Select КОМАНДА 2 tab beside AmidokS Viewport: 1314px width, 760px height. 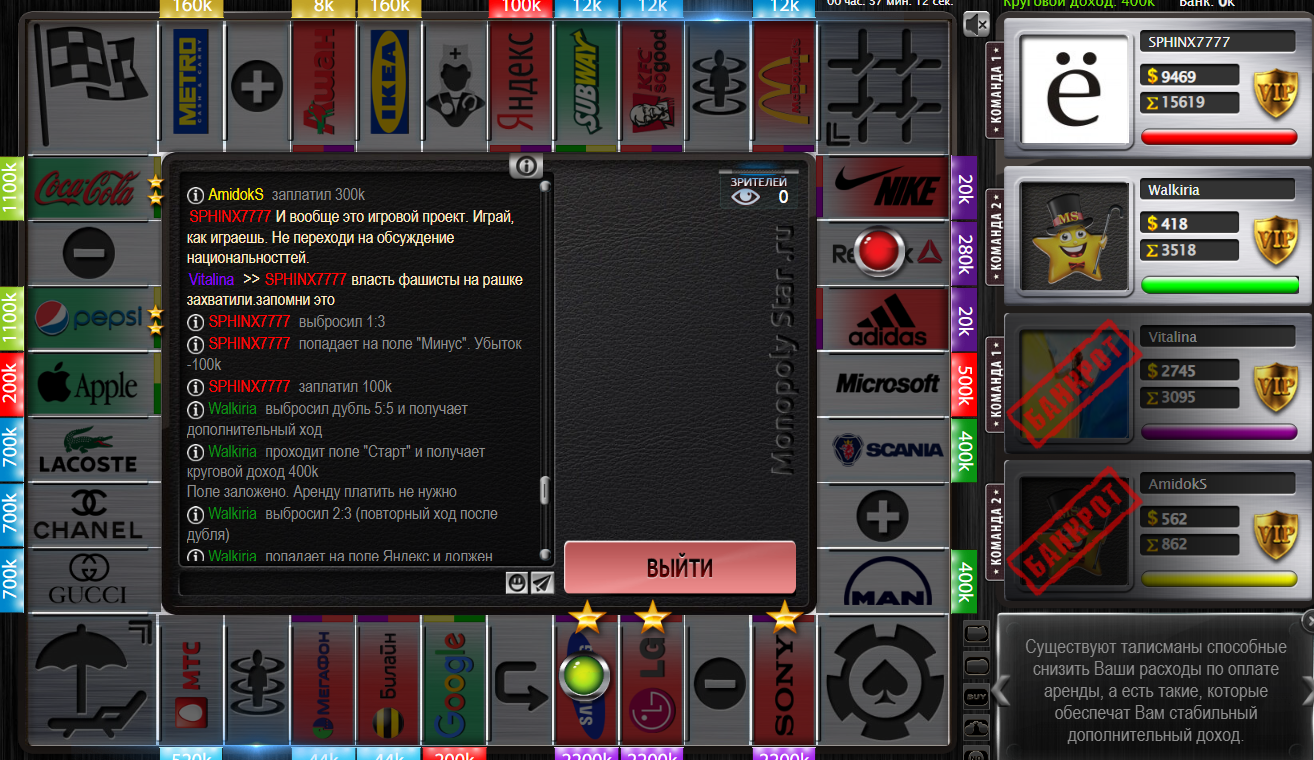click(995, 532)
